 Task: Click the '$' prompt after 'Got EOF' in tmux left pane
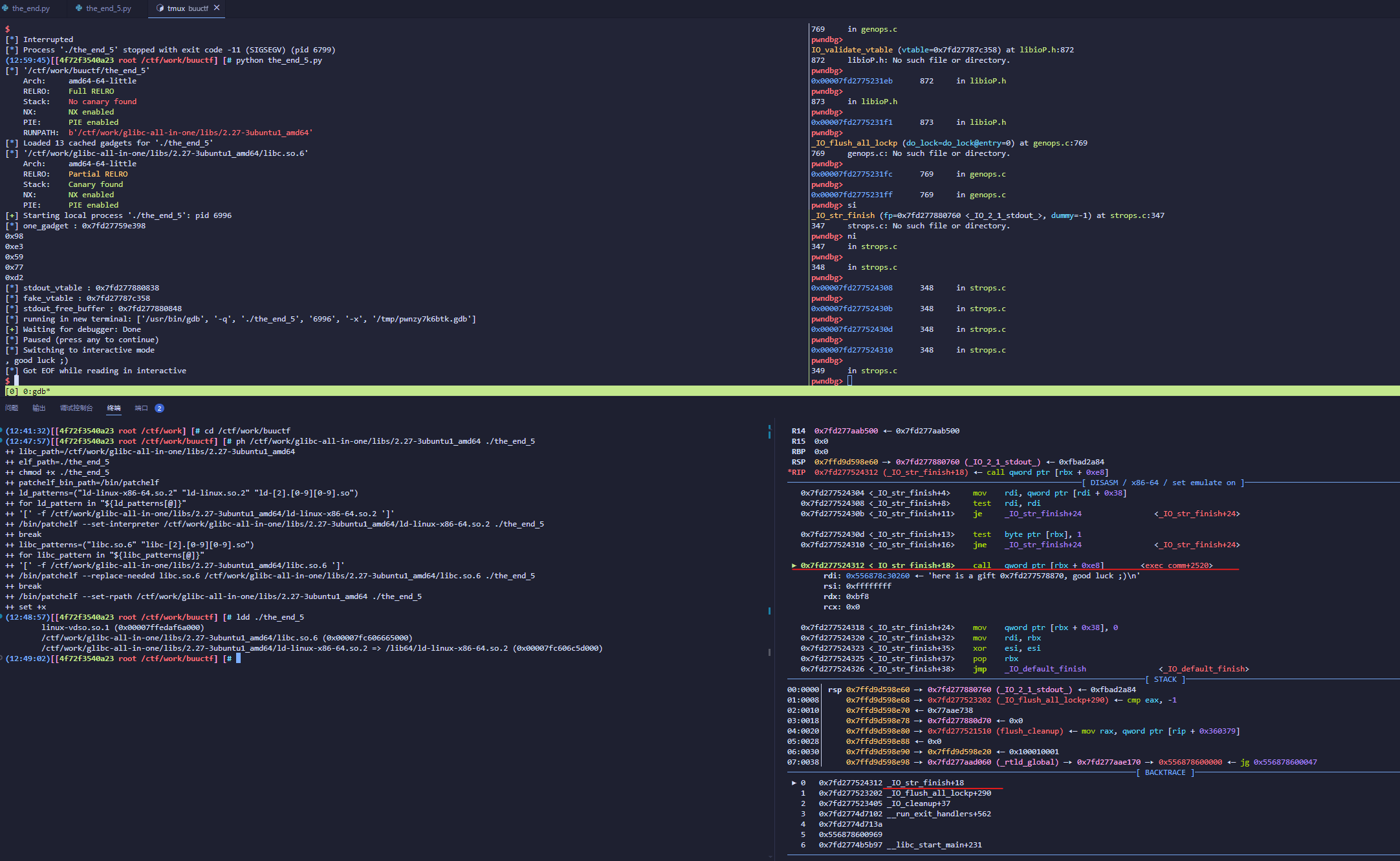[7, 381]
